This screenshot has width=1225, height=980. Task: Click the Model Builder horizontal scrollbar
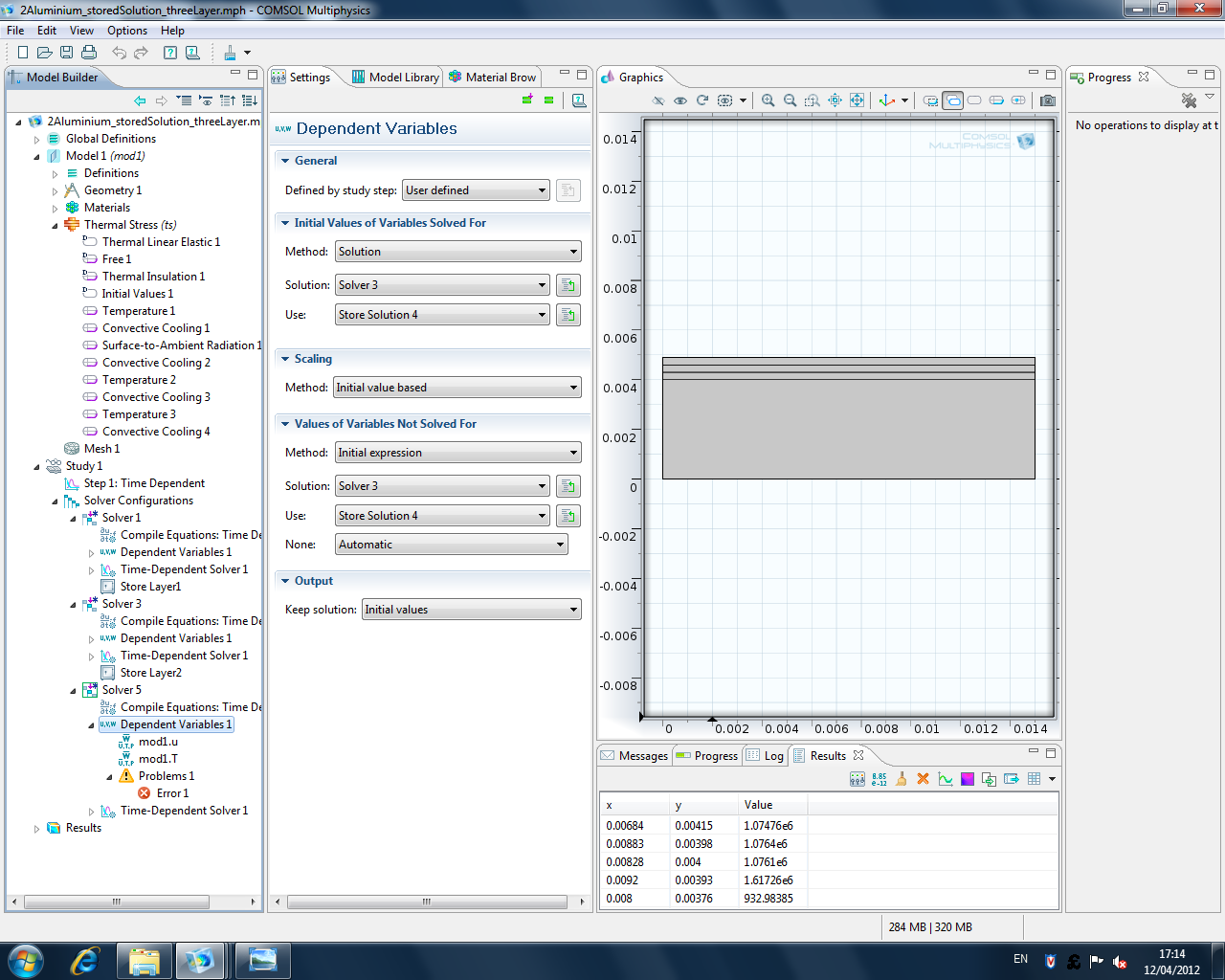[115, 902]
